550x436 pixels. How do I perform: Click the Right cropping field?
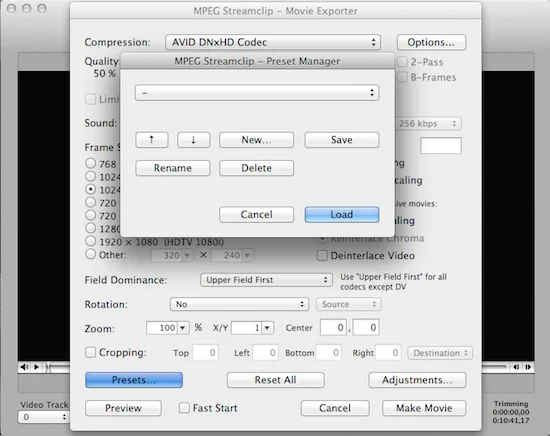pos(388,353)
